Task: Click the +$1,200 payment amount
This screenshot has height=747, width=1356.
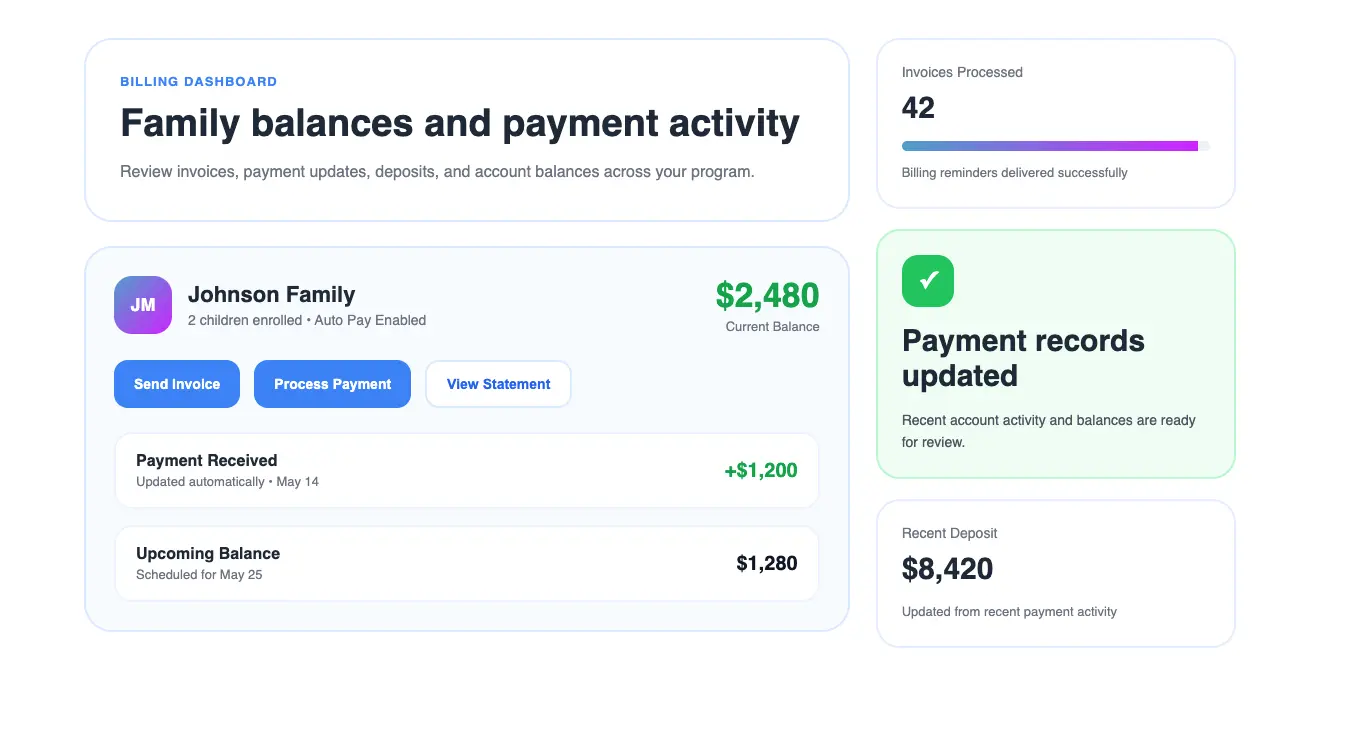Action: click(x=761, y=470)
